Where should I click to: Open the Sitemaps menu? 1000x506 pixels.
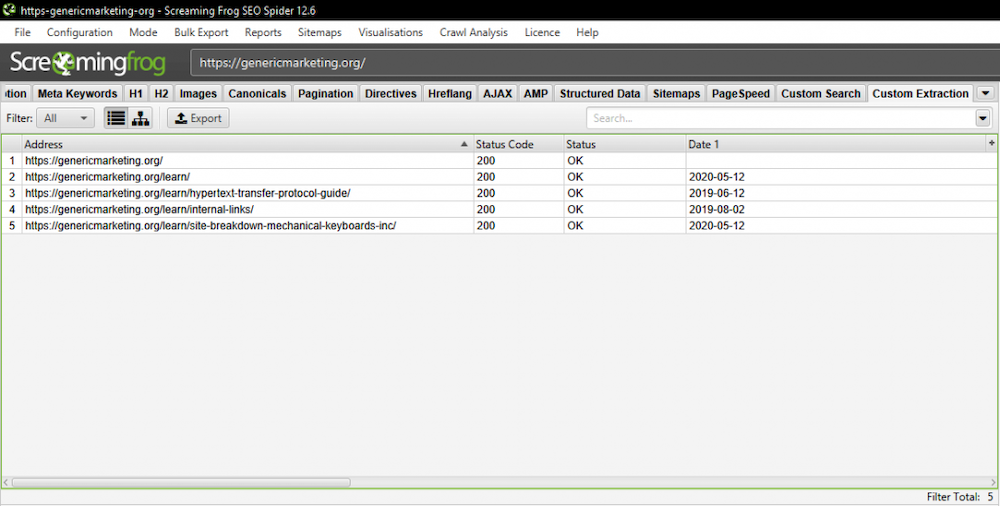coord(320,33)
